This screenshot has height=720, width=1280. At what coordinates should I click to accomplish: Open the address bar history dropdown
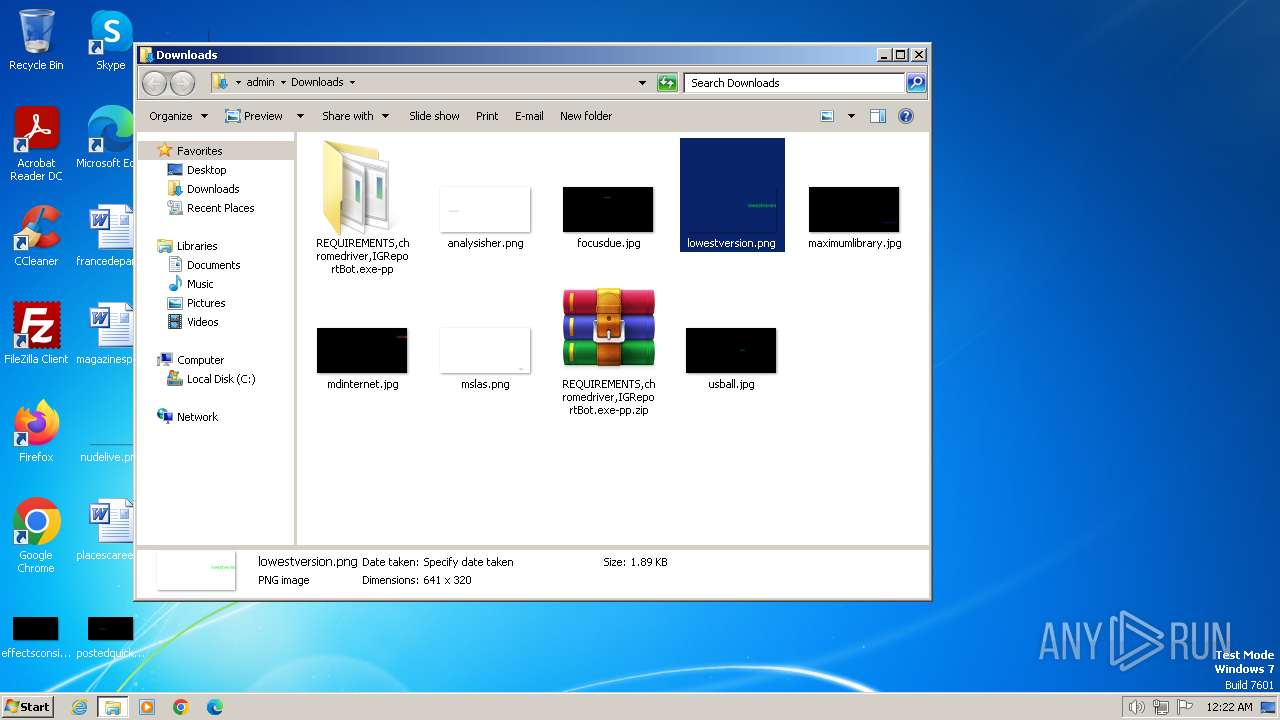[x=642, y=83]
